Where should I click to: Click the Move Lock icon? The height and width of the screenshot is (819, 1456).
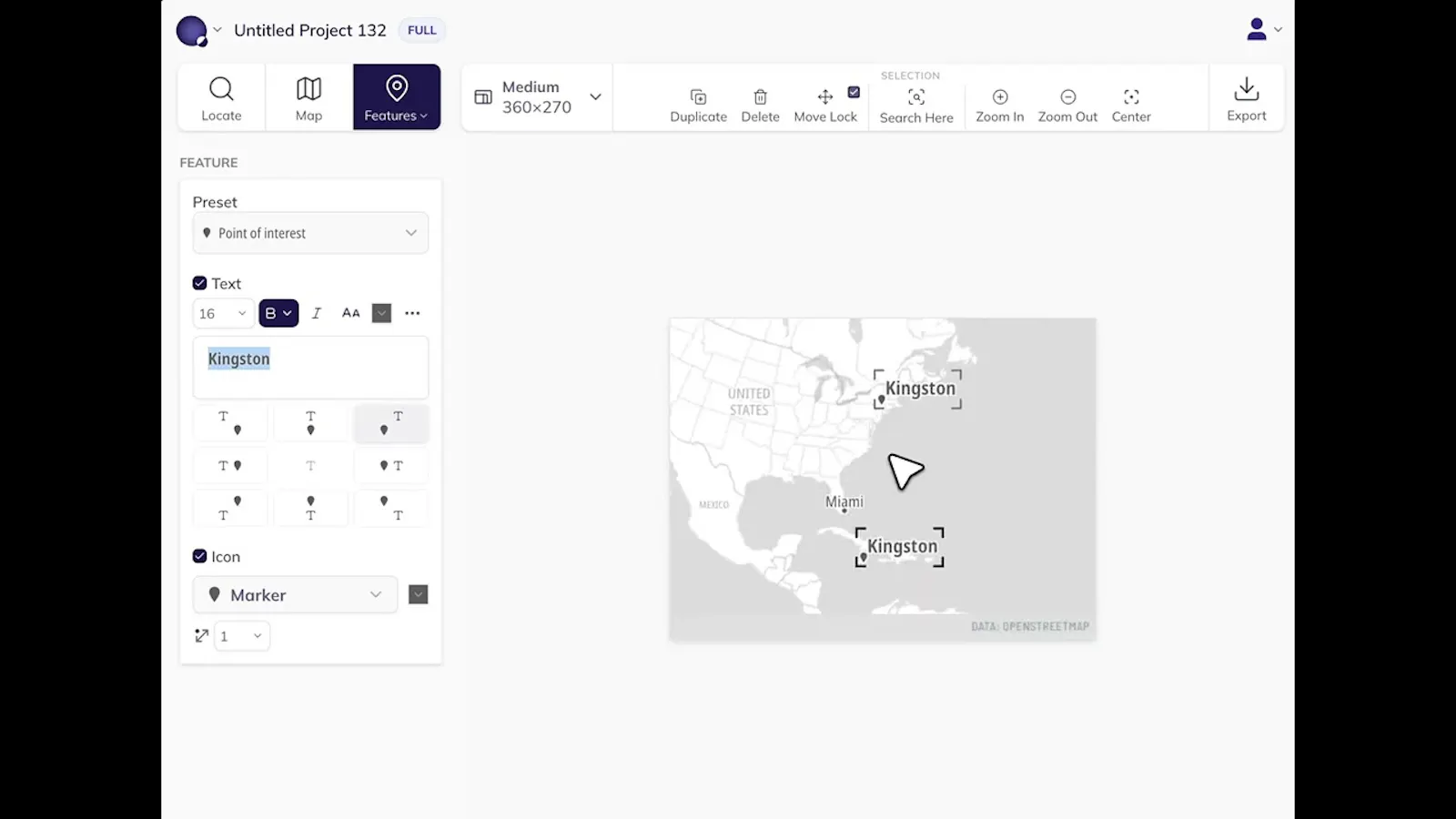pyautogui.click(x=825, y=97)
